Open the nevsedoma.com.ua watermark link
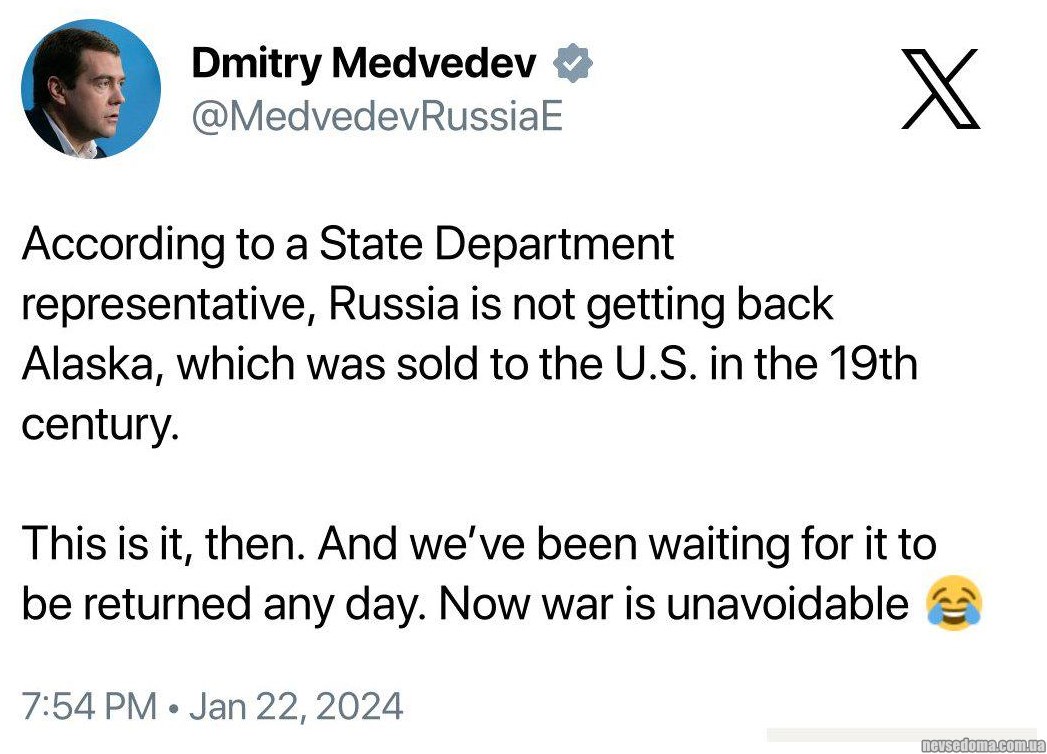This screenshot has height=754, width=1047. pyautogui.click(x=982, y=744)
